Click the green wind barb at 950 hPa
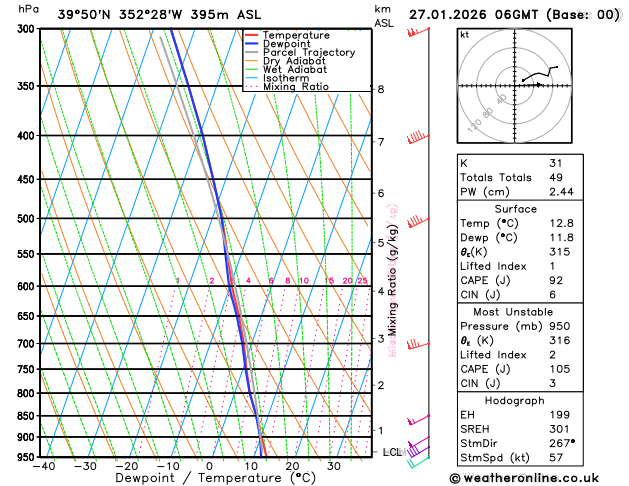Screen dimensions: 629x486 (x=418, y=462)
